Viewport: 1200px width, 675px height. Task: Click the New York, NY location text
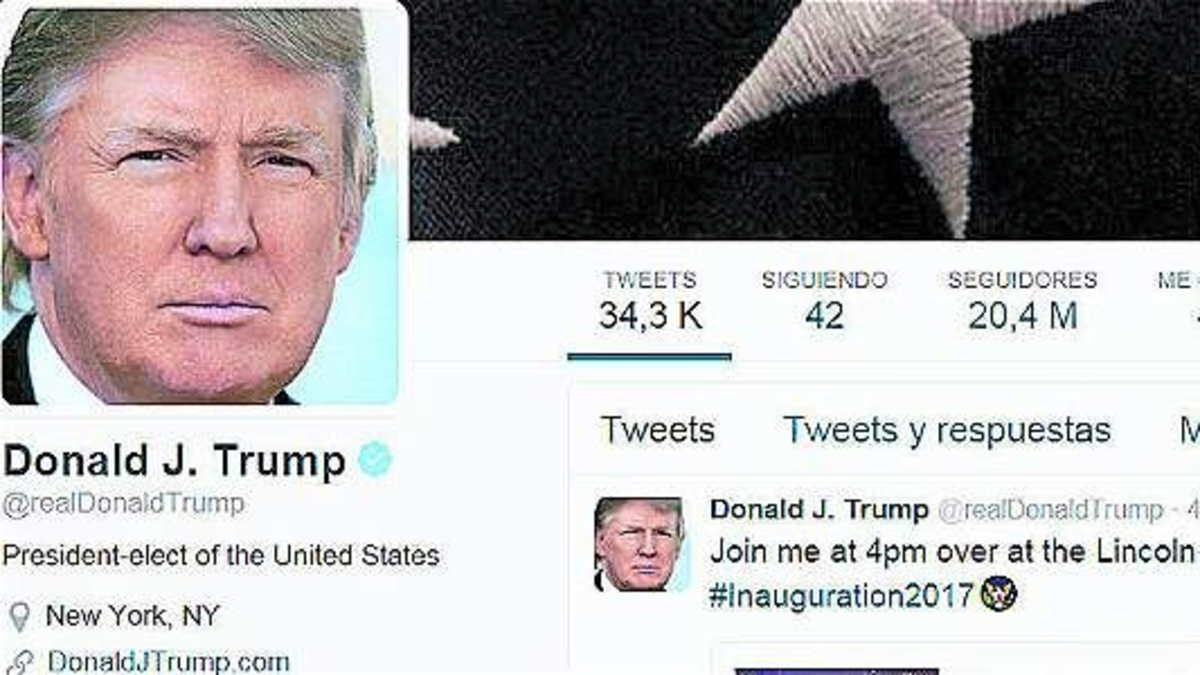coord(133,616)
